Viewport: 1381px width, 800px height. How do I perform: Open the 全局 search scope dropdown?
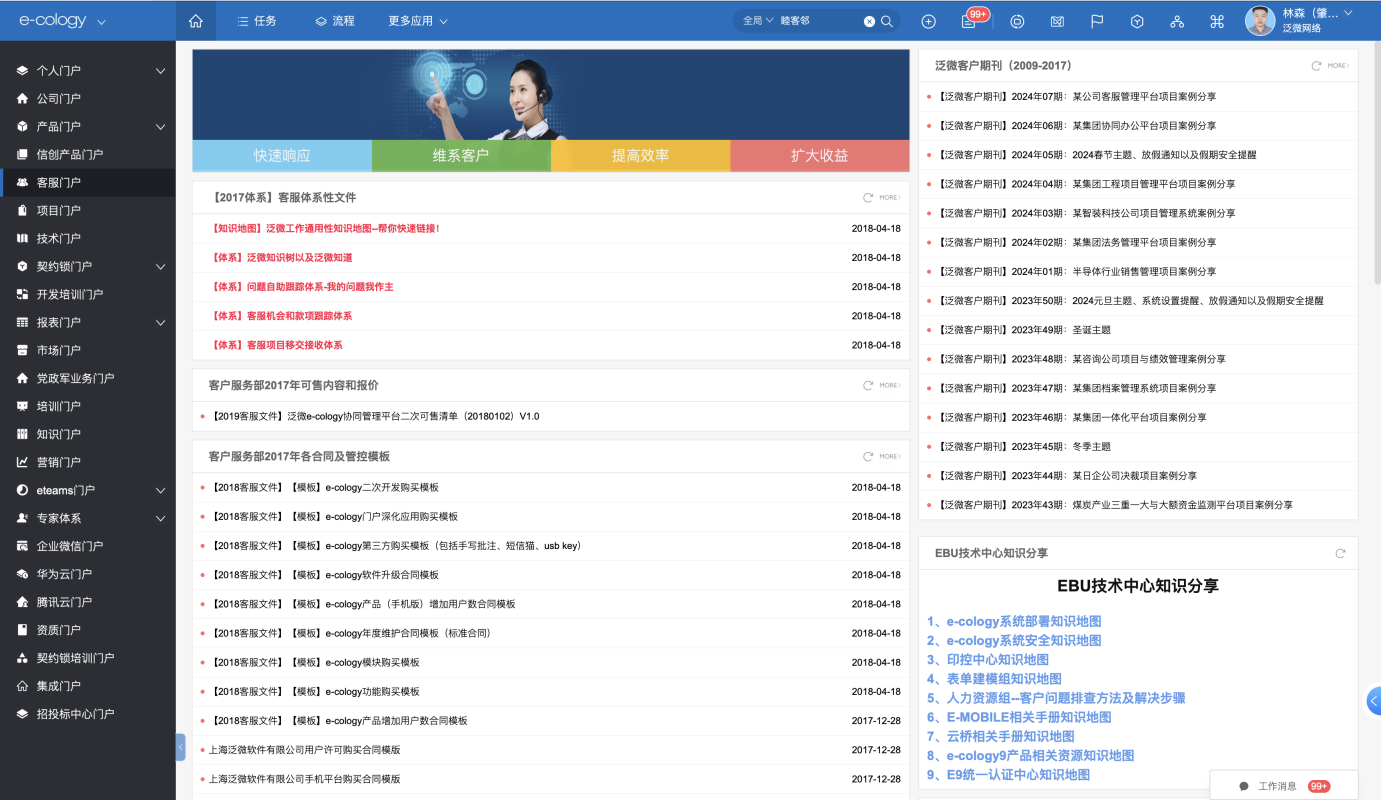pos(758,21)
